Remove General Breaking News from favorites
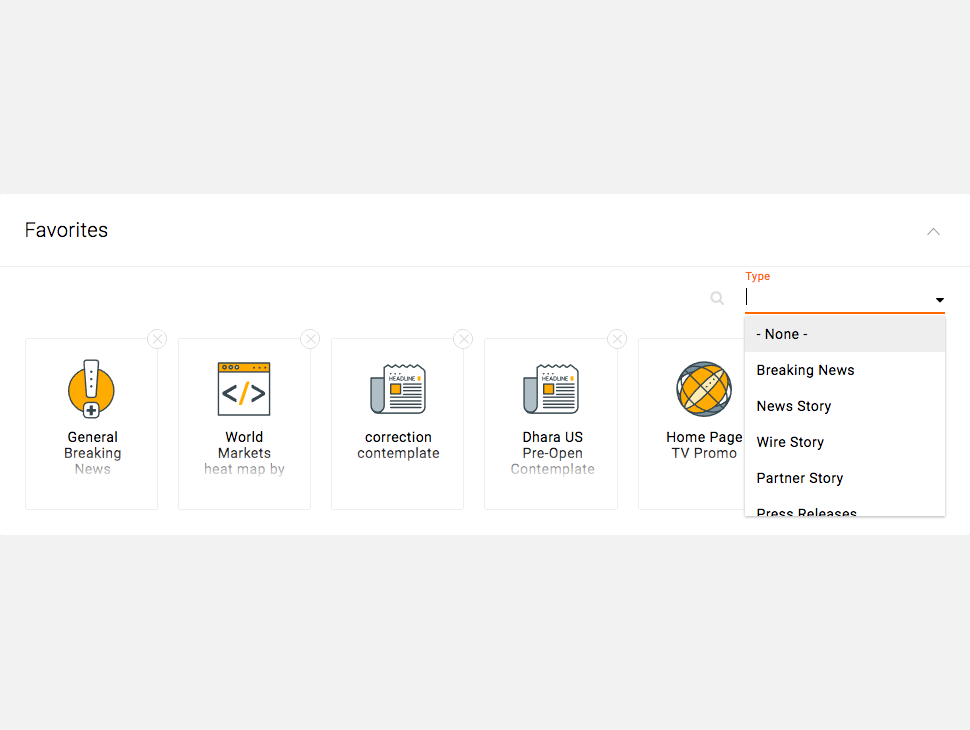Screen dimensions: 970x730 [157, 339]
